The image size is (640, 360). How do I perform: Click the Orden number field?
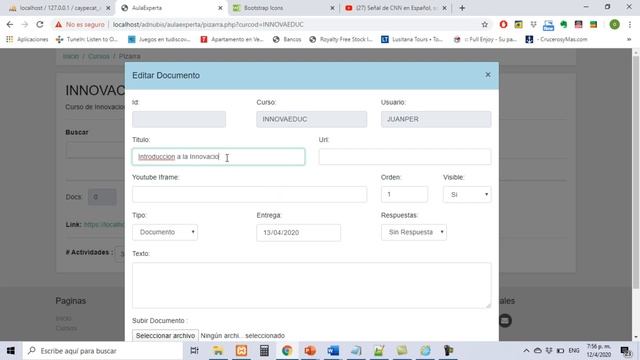coord(404,194)
